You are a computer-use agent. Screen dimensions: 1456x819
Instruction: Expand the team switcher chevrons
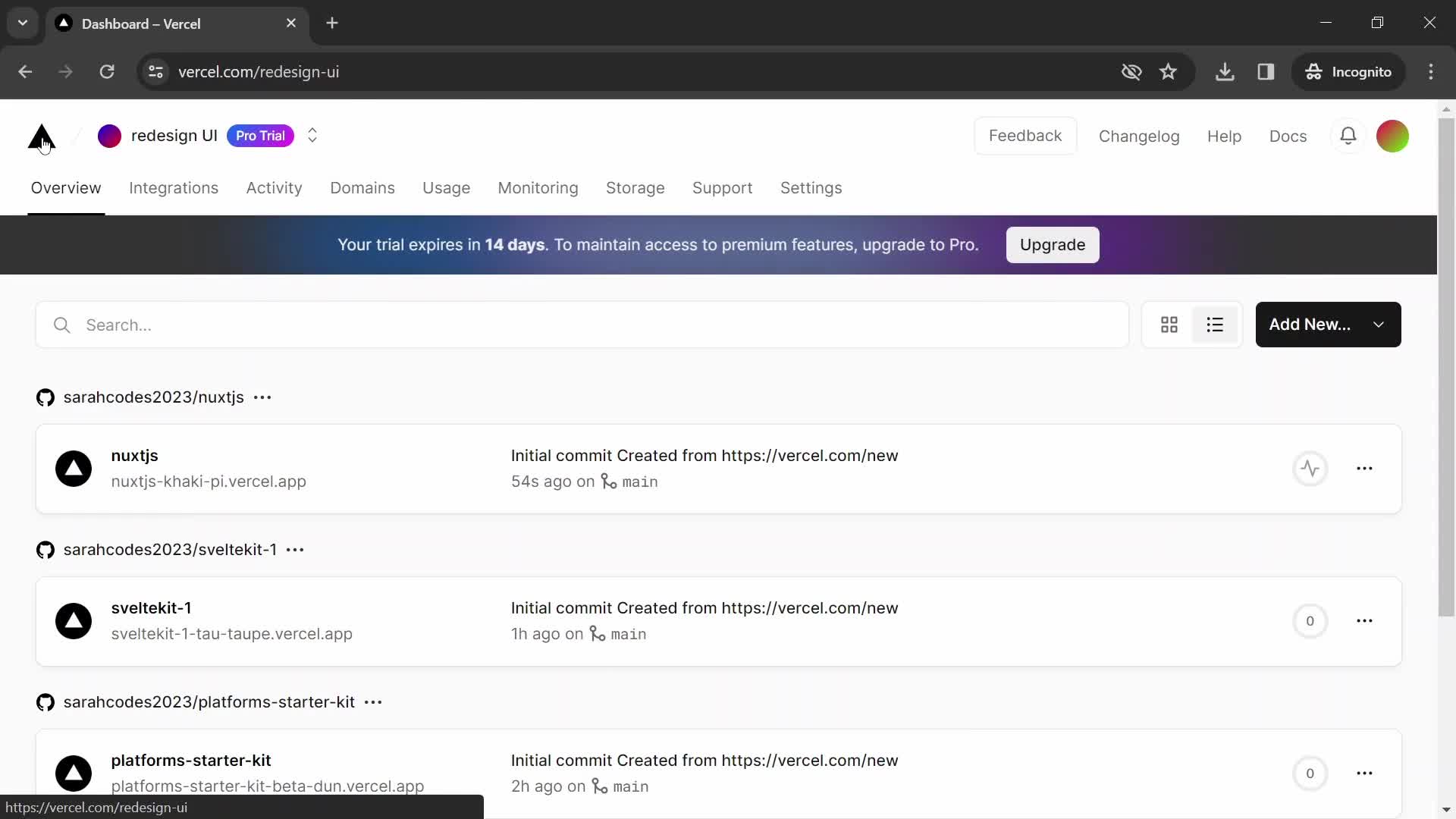tap(312, 136)
